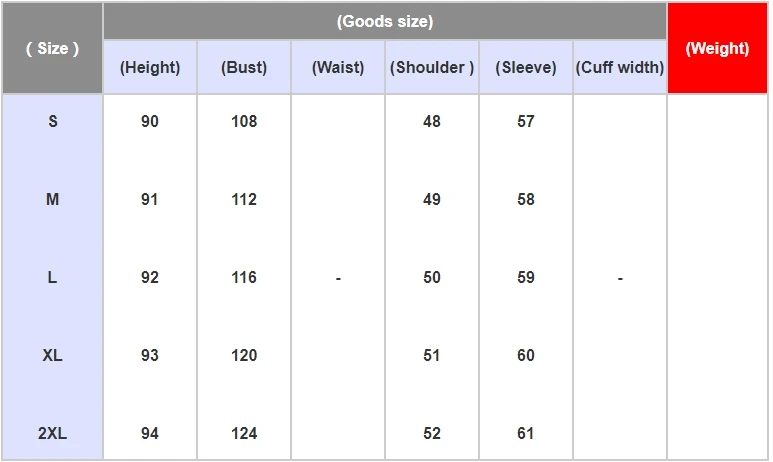Click the Cuff width column header
Viewport: 773px width, 462px height.
tap(620, 67)
